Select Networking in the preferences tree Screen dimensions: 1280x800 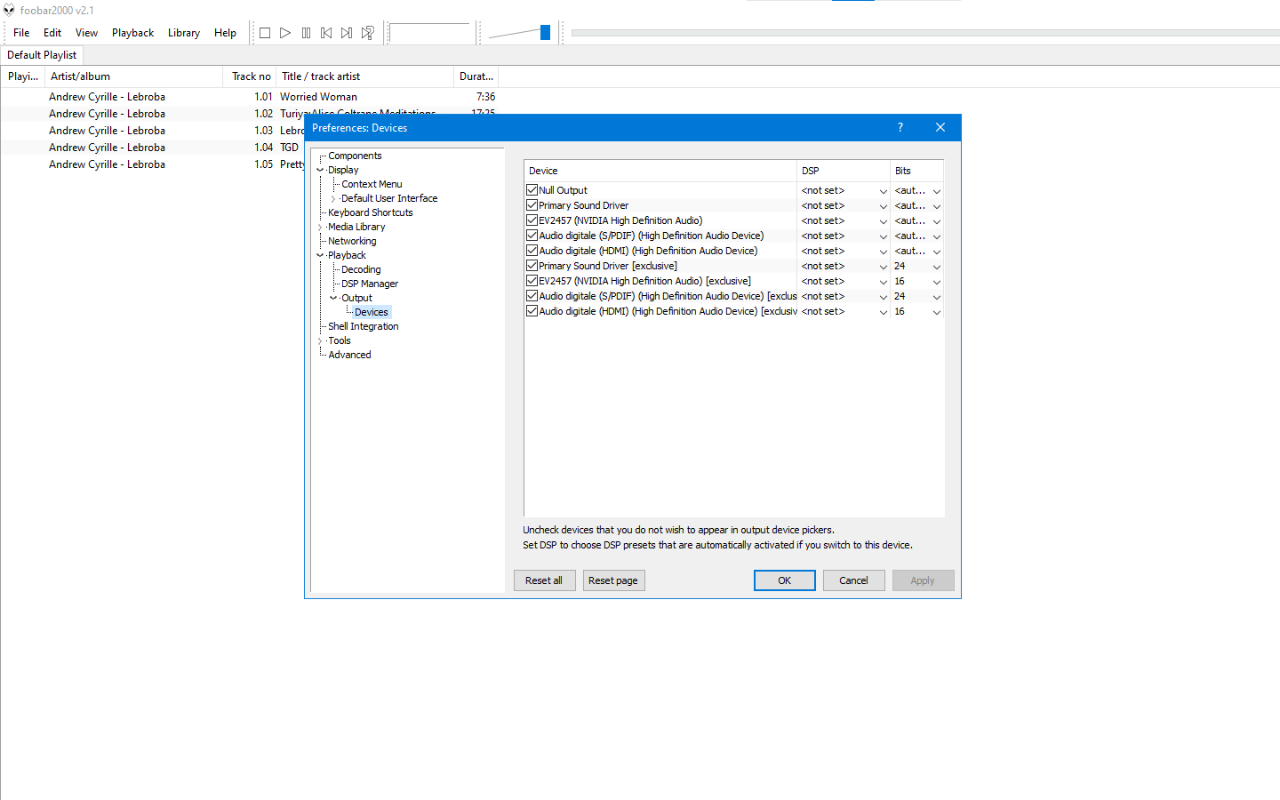[x=352, y=241]
